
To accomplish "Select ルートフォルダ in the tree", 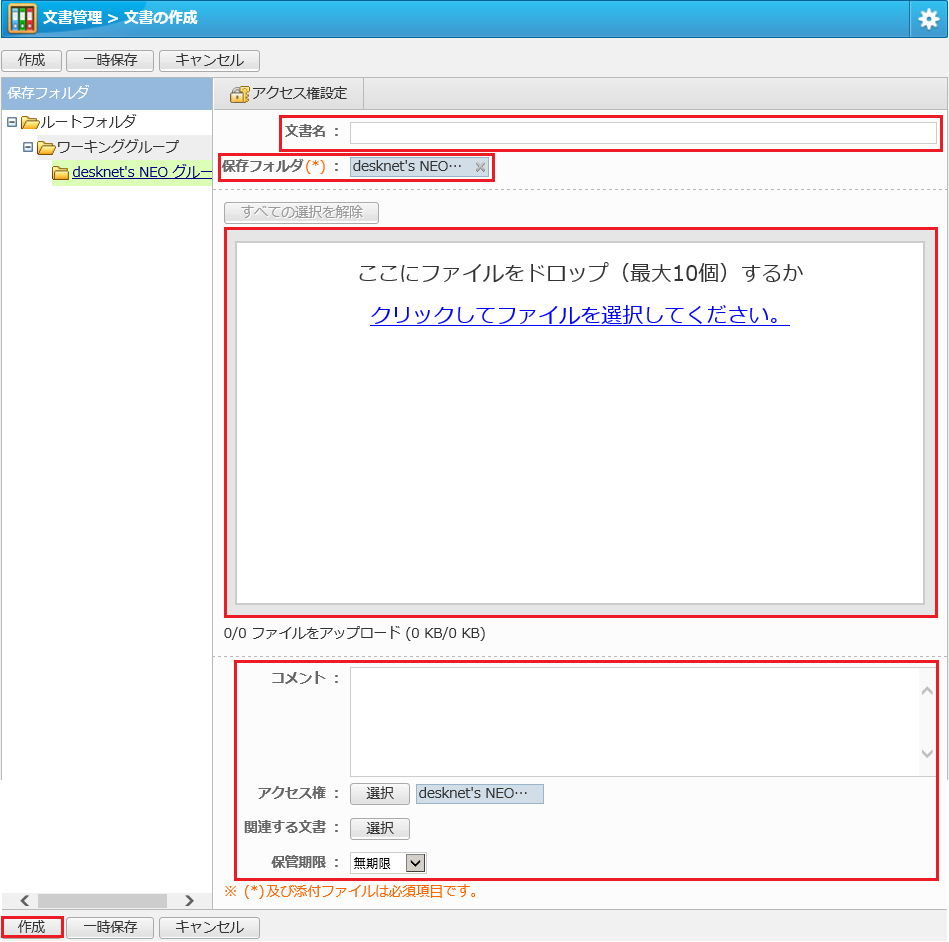I will (x=88, y=122).
